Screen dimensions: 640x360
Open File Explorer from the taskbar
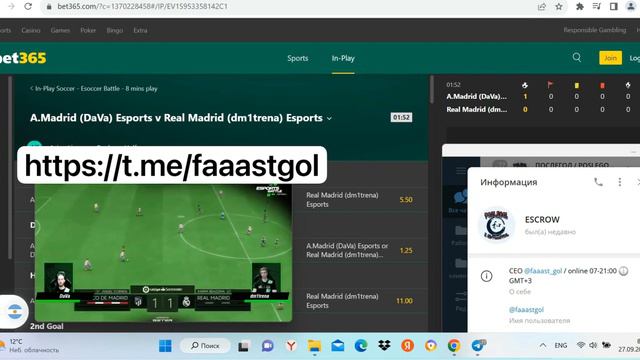(314, 346)
